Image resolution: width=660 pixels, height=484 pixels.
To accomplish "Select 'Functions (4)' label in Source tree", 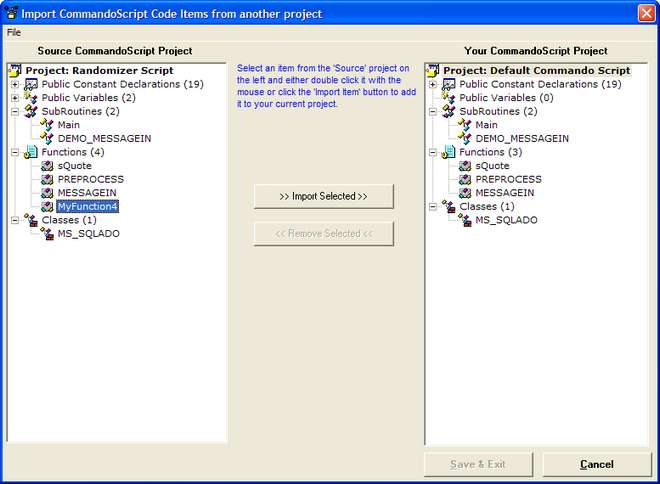I will coord(73,152).
